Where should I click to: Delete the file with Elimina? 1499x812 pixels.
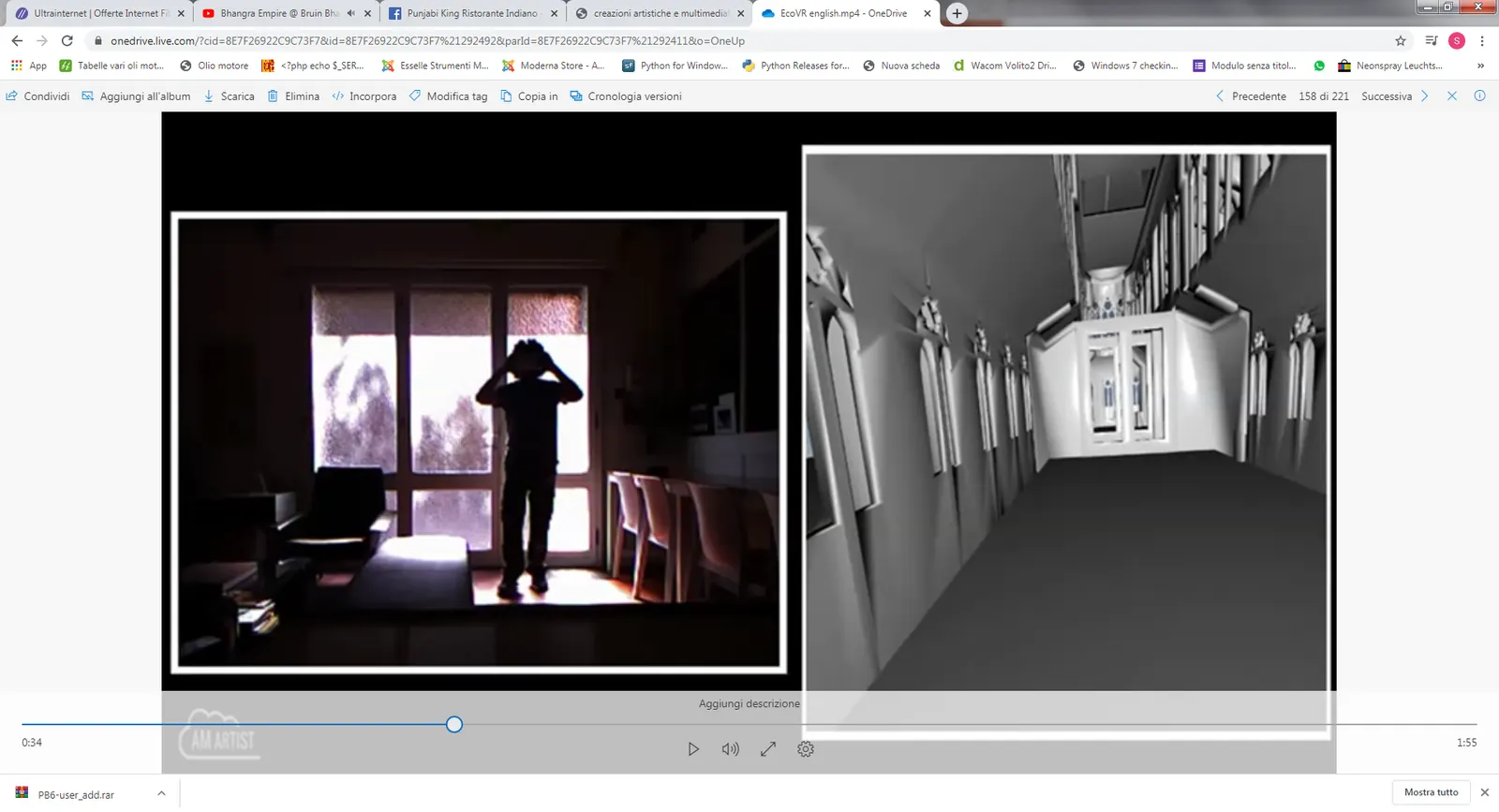click(293, 96)
